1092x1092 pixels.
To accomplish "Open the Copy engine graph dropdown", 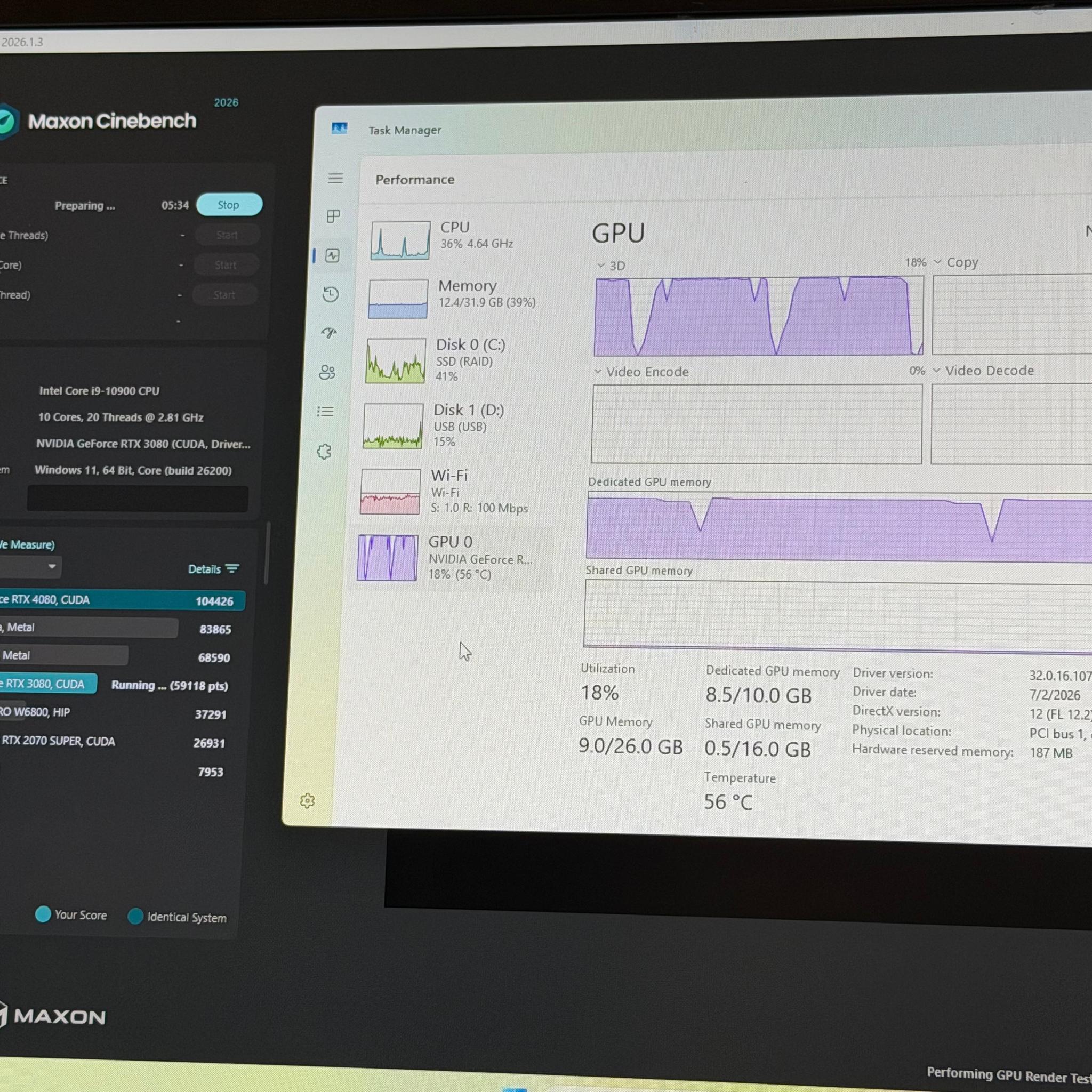I will 938,262.
